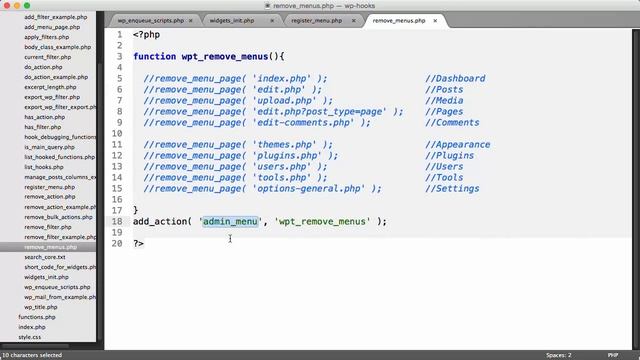Viewport: 640px width, 360px height.
Task: Open do_action.php in sidebar
Action: pyautogui.click(x=43, y=67)
